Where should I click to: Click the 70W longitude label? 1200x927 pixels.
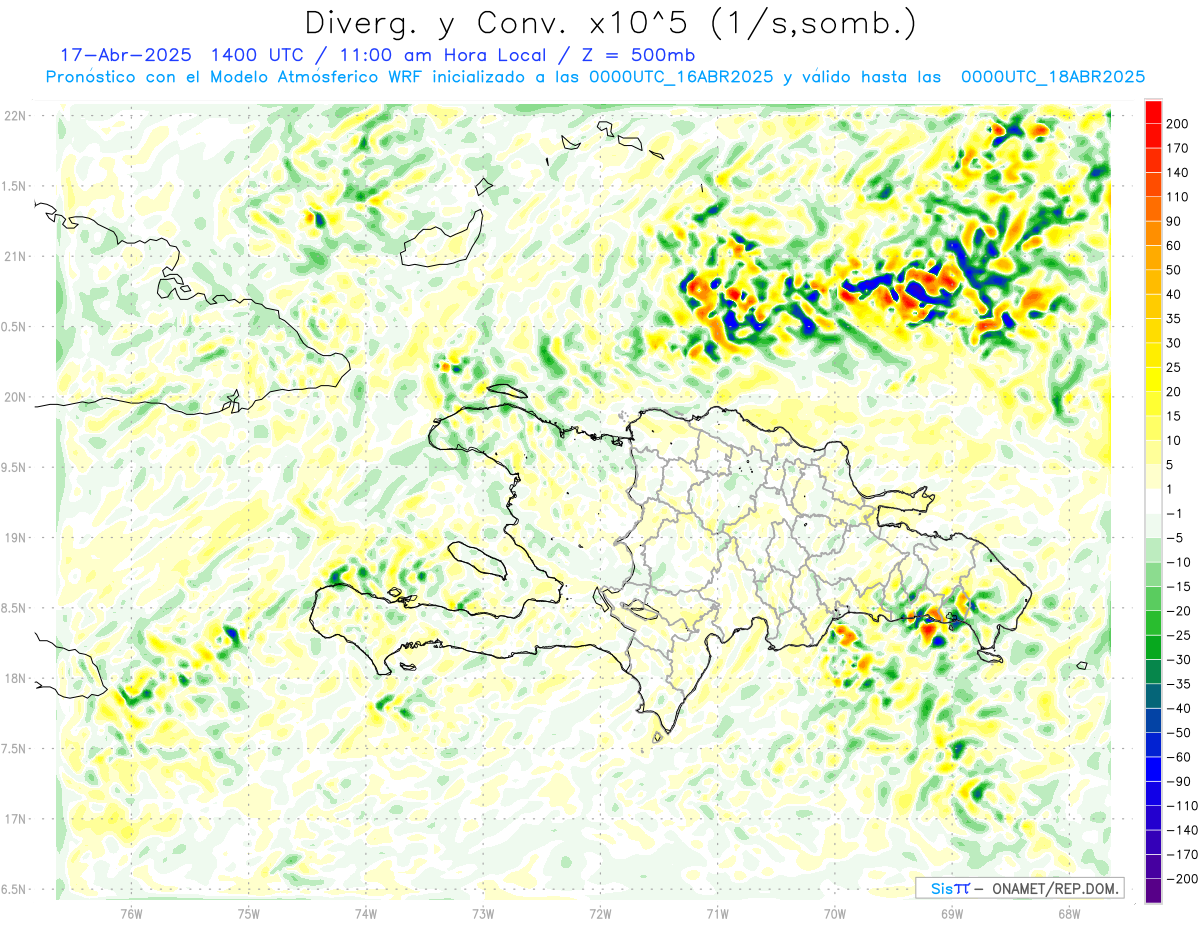834,913
